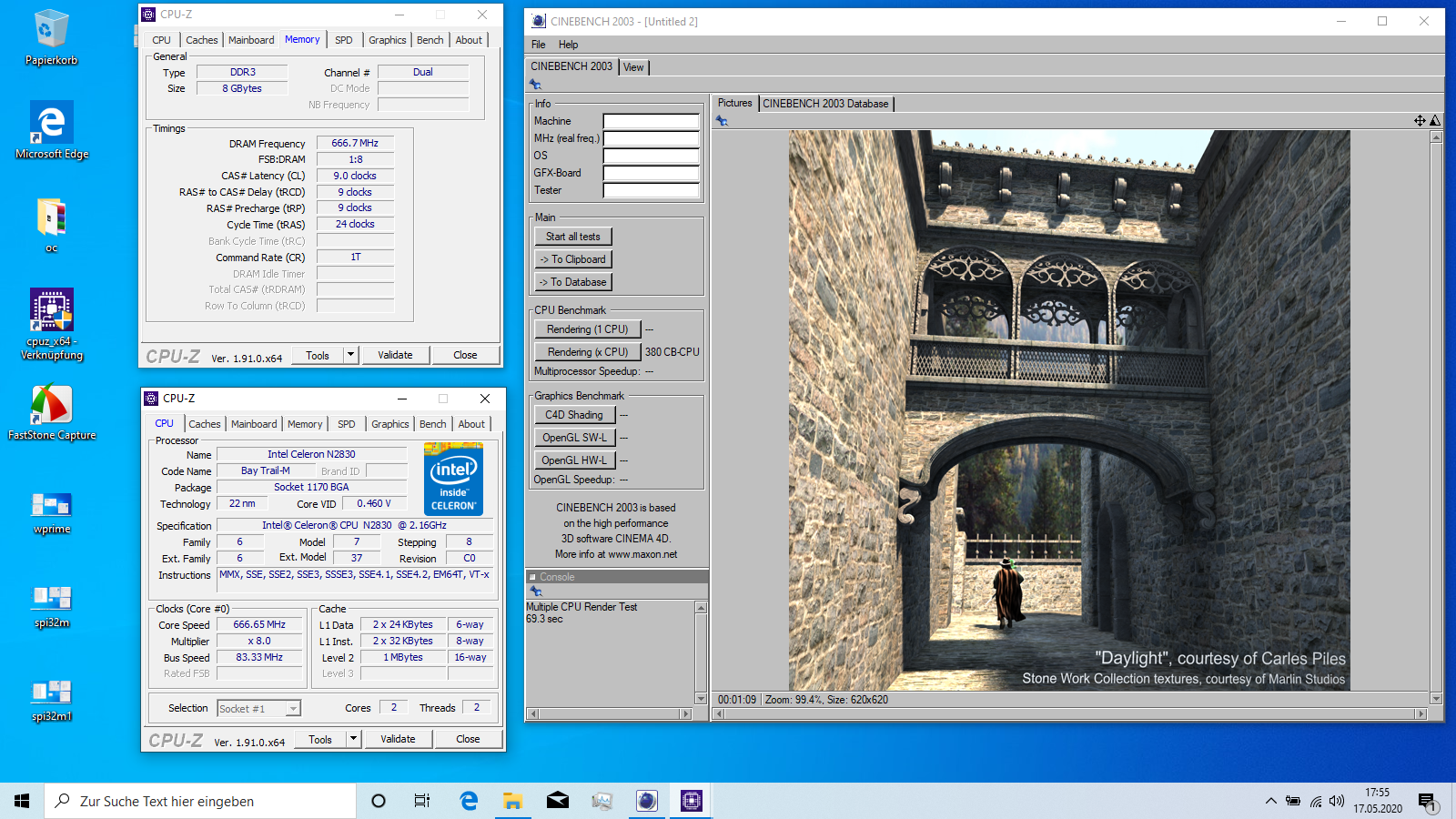
Task: Start the OpenGL HW-L test
Action: coord(574,460)
